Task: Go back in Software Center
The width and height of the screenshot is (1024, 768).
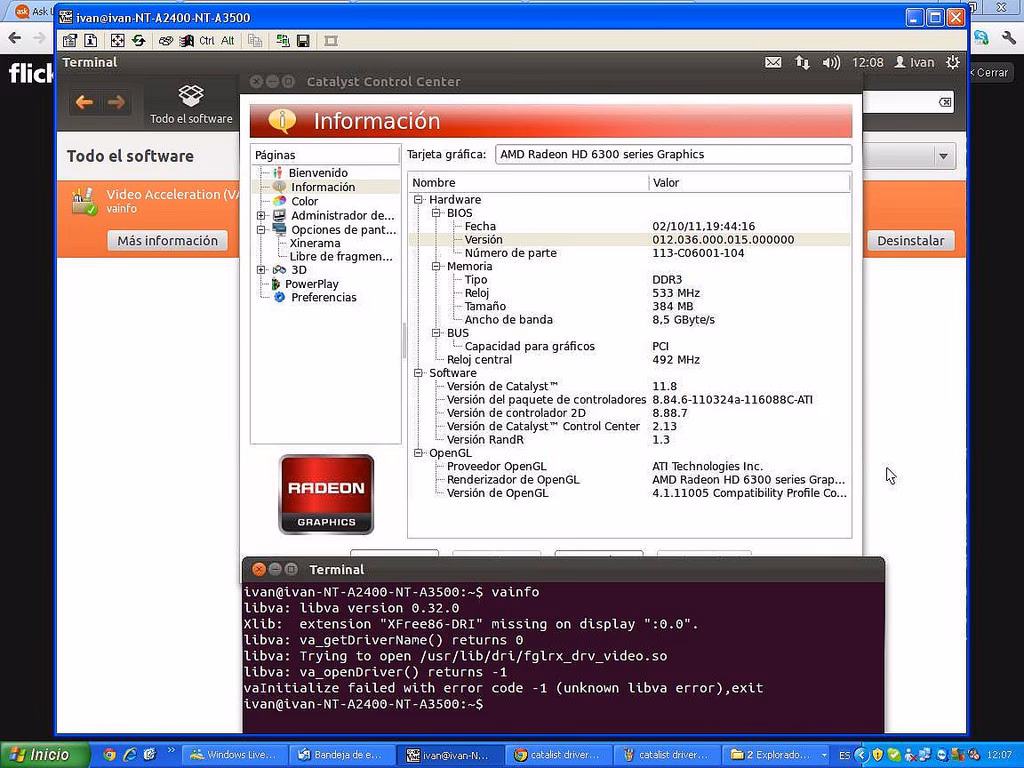Action: [x=84, y=103]
